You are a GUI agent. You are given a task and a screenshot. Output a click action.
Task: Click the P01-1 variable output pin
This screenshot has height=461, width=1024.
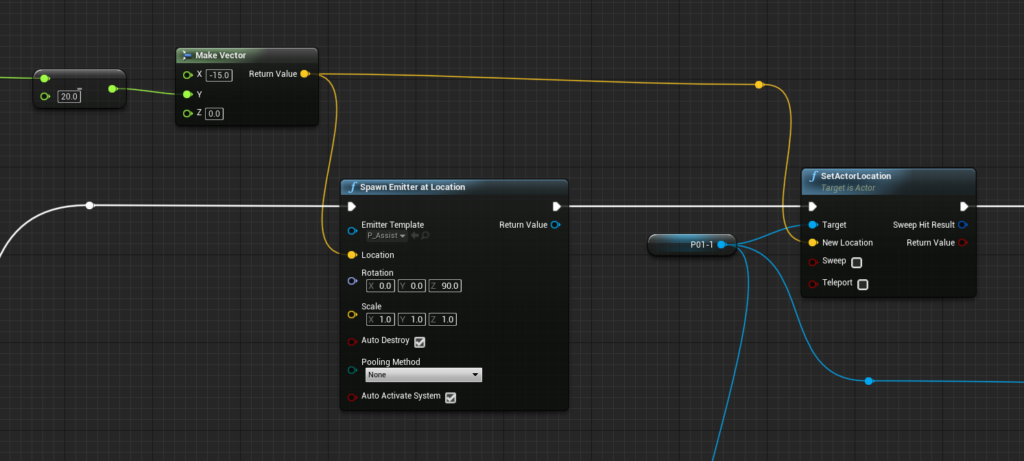pos(722,245)
